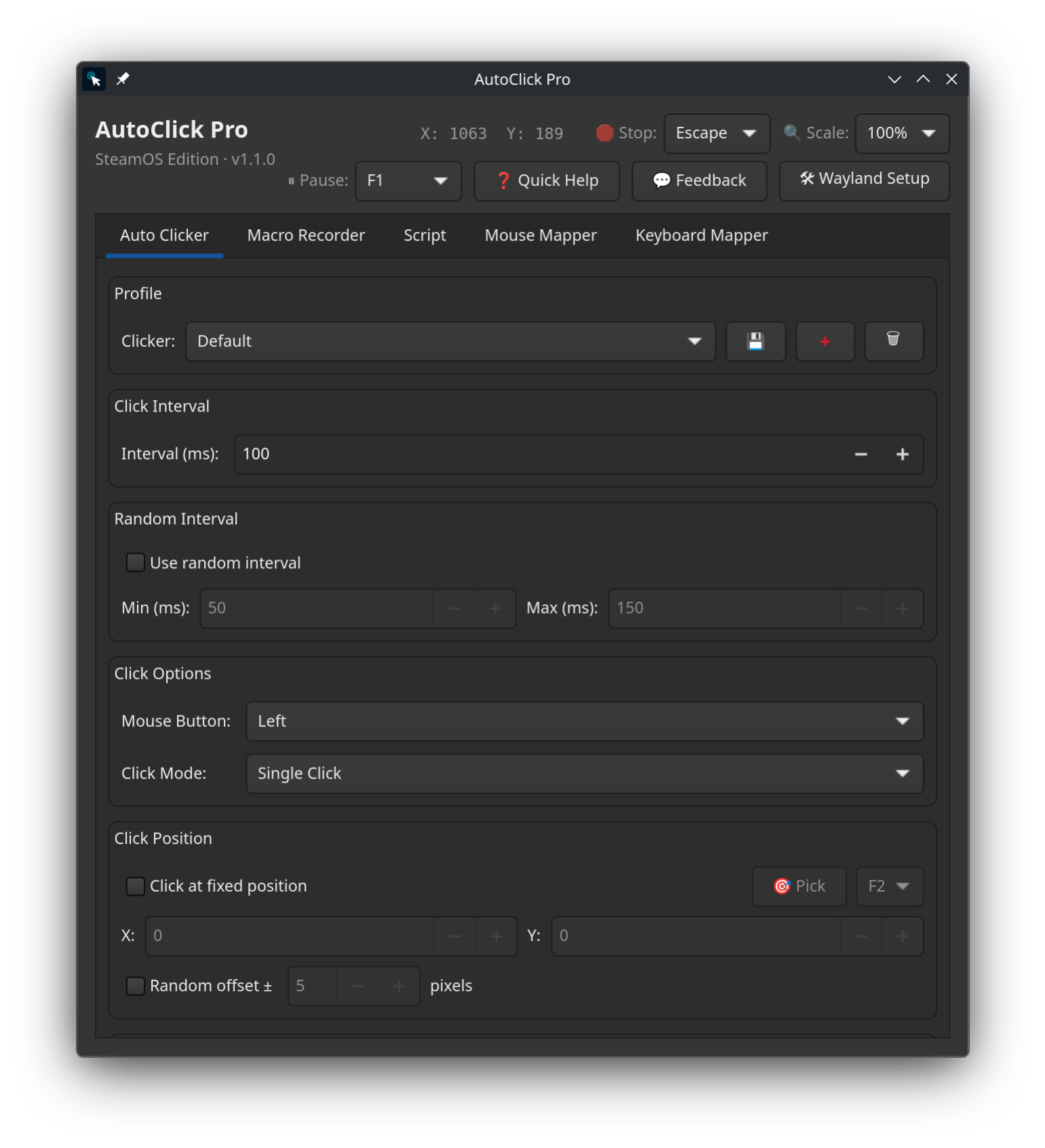
Task: Click the X coordinate input field
Action: [x=290, y=936]
